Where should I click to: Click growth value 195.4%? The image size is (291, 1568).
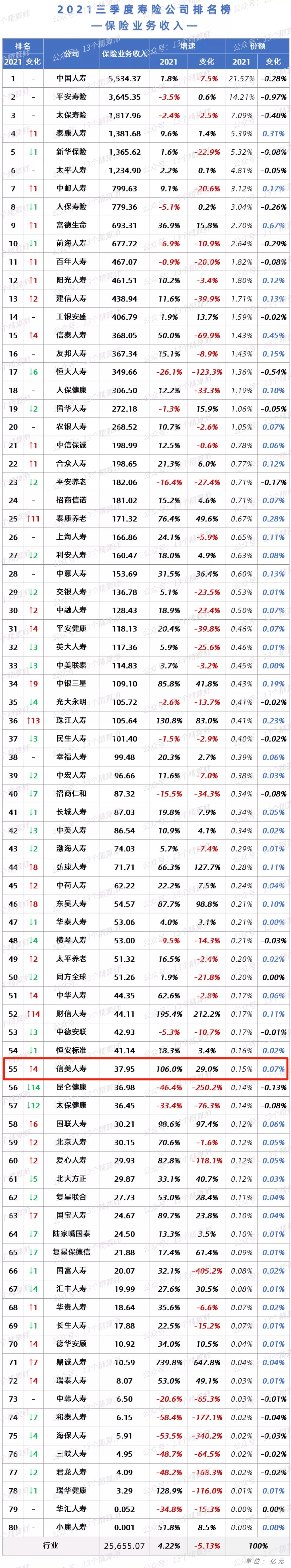coord(169,1014)
